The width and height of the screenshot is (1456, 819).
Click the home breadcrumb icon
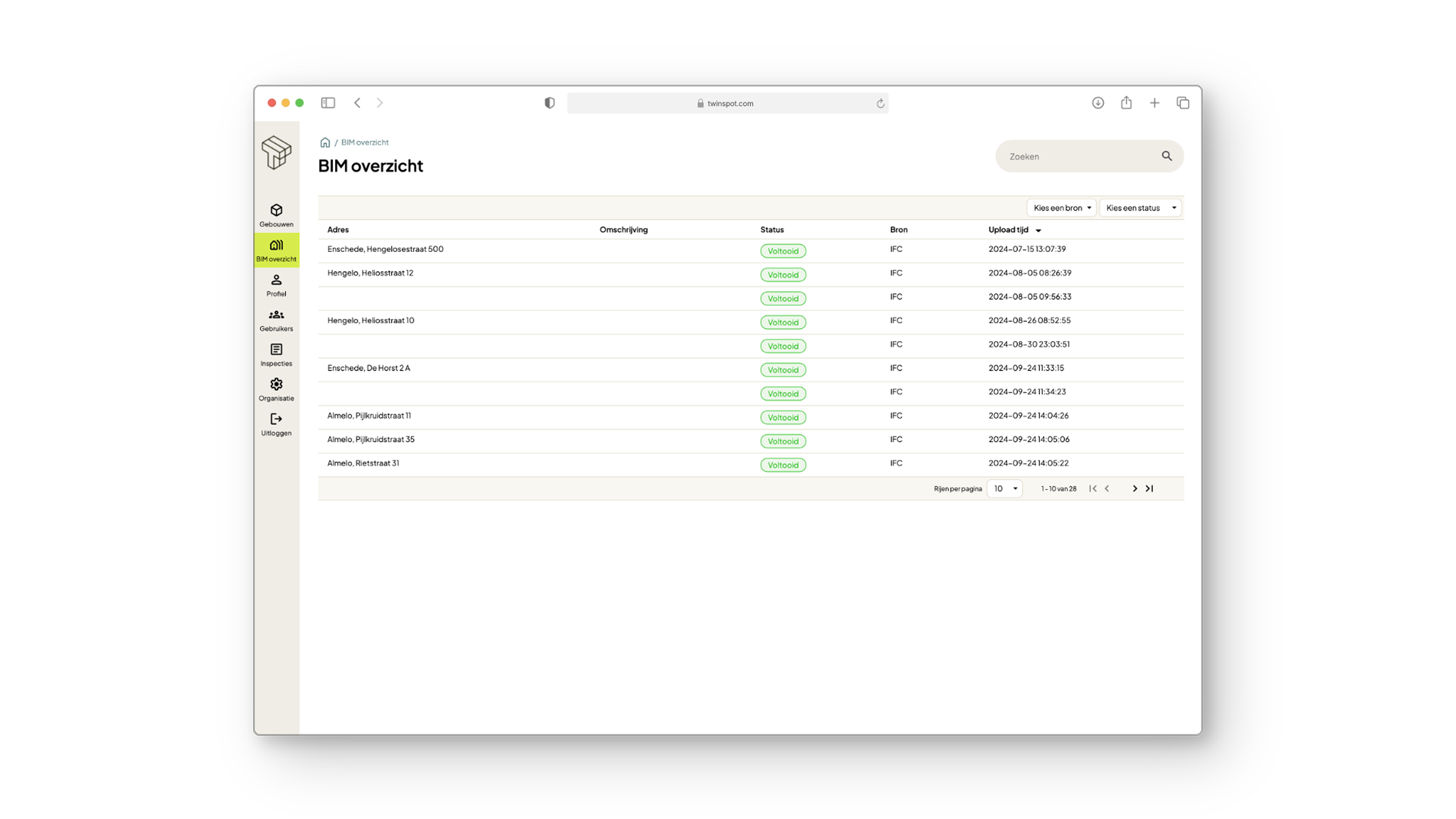325,142
